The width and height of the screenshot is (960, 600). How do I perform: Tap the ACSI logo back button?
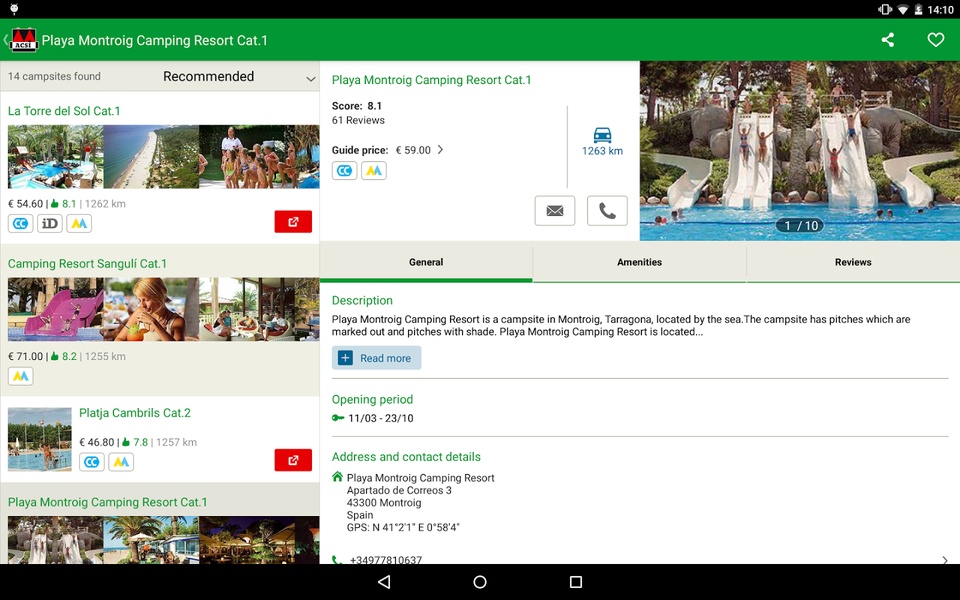(x=21, y=40)
